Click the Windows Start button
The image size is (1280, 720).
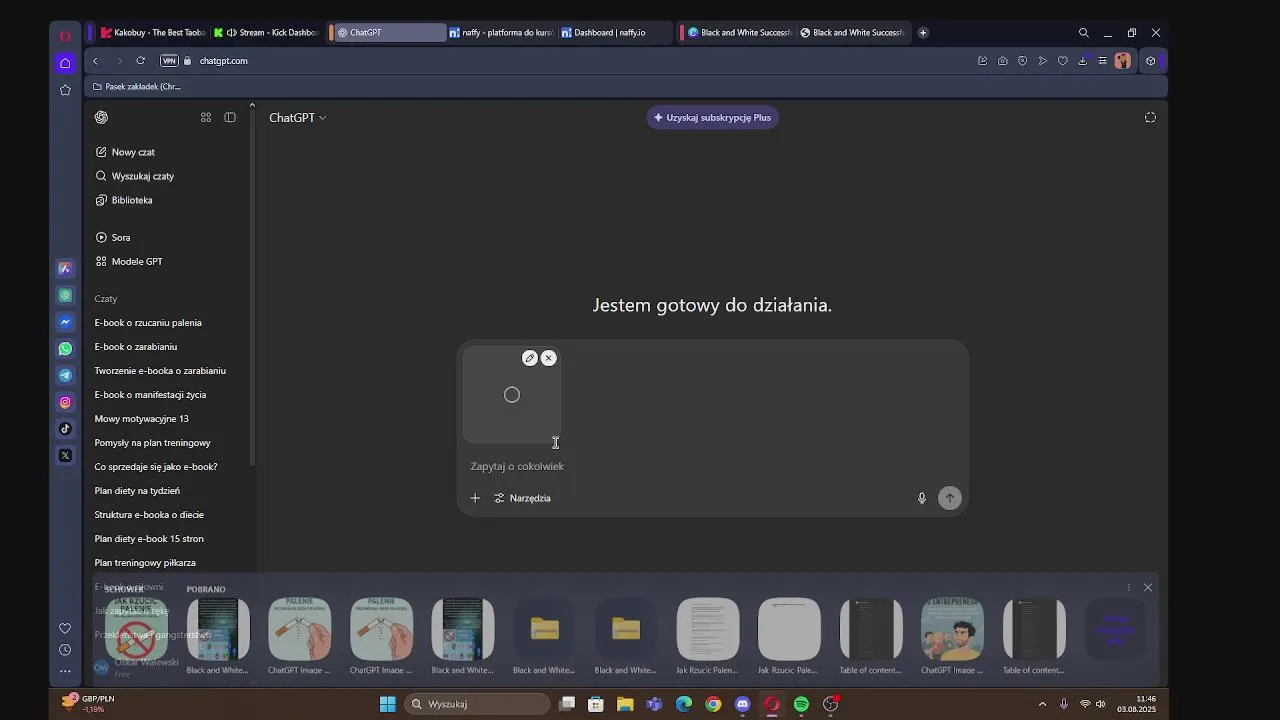387,705
